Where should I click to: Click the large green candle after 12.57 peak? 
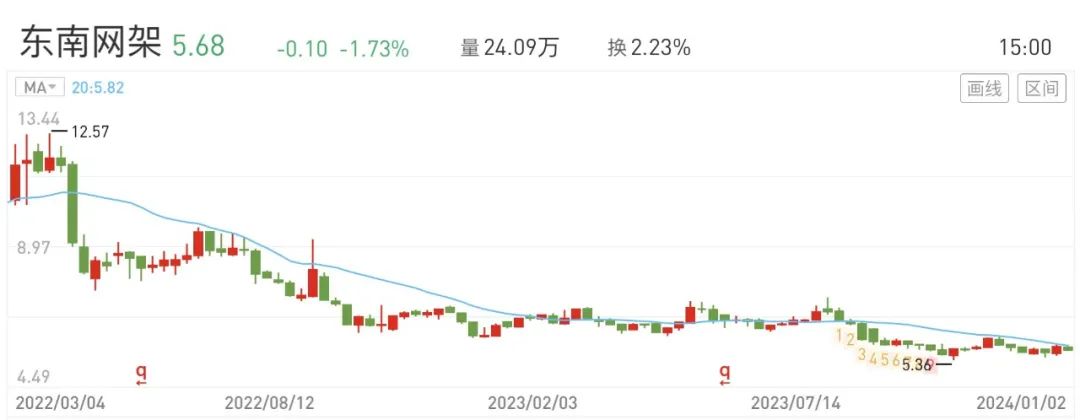point(72,204)
